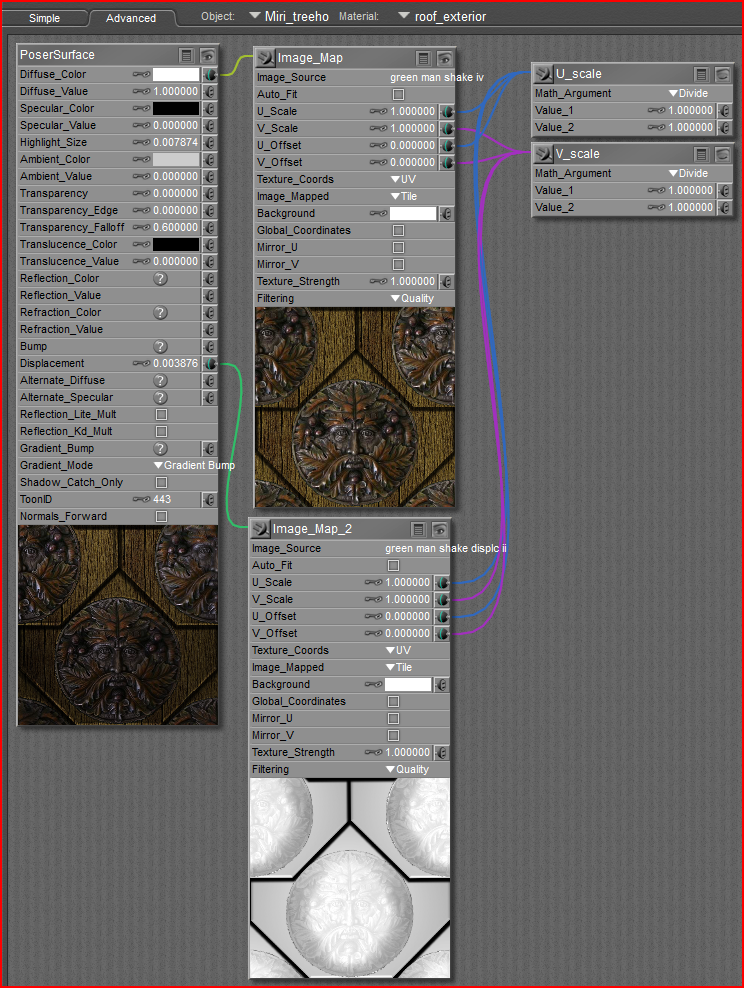Click U_scale Value_1 input plug
This screenshot has height=988, width=744.
(724, 110)
